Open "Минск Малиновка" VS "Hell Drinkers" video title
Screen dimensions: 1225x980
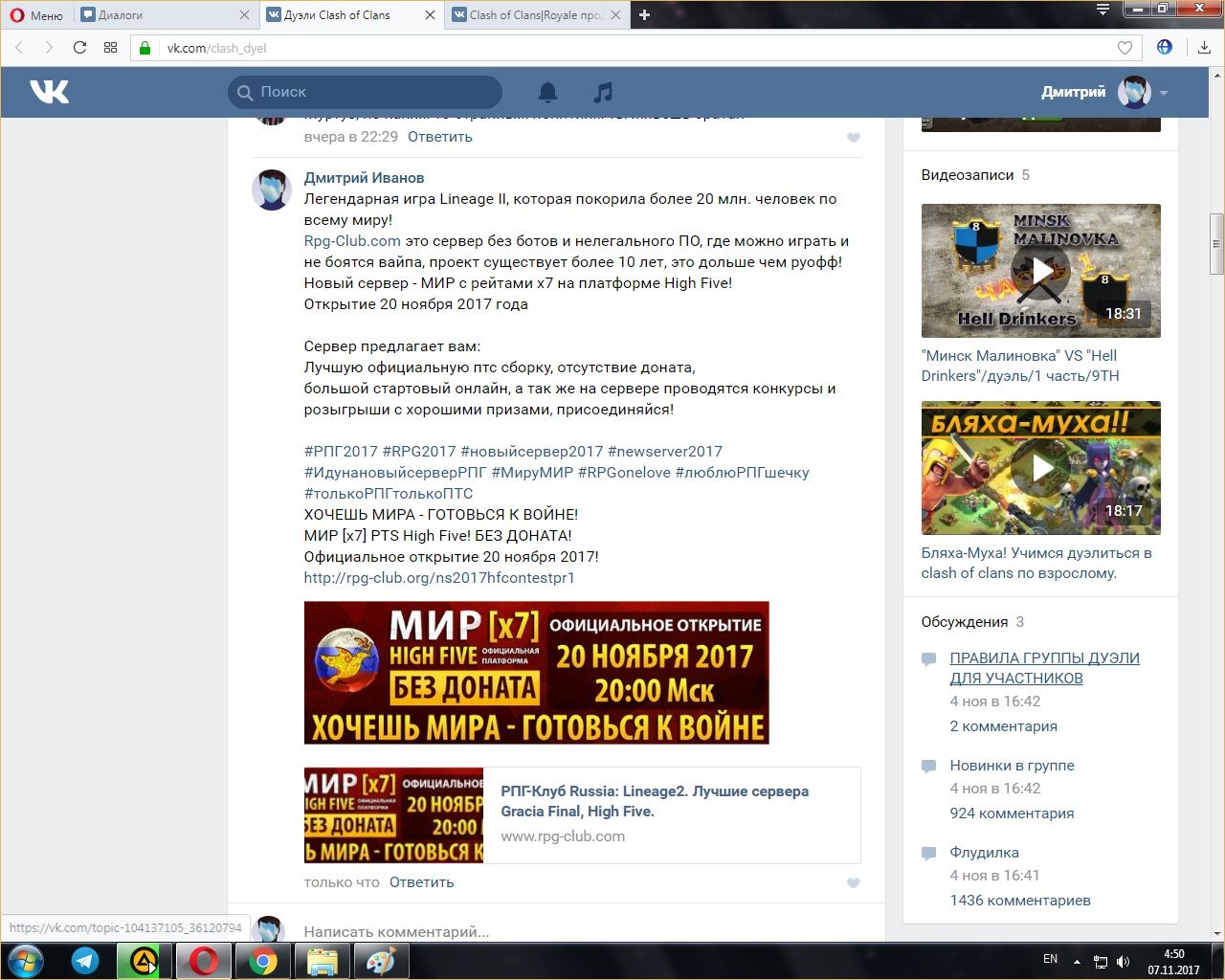point(1020,366)
